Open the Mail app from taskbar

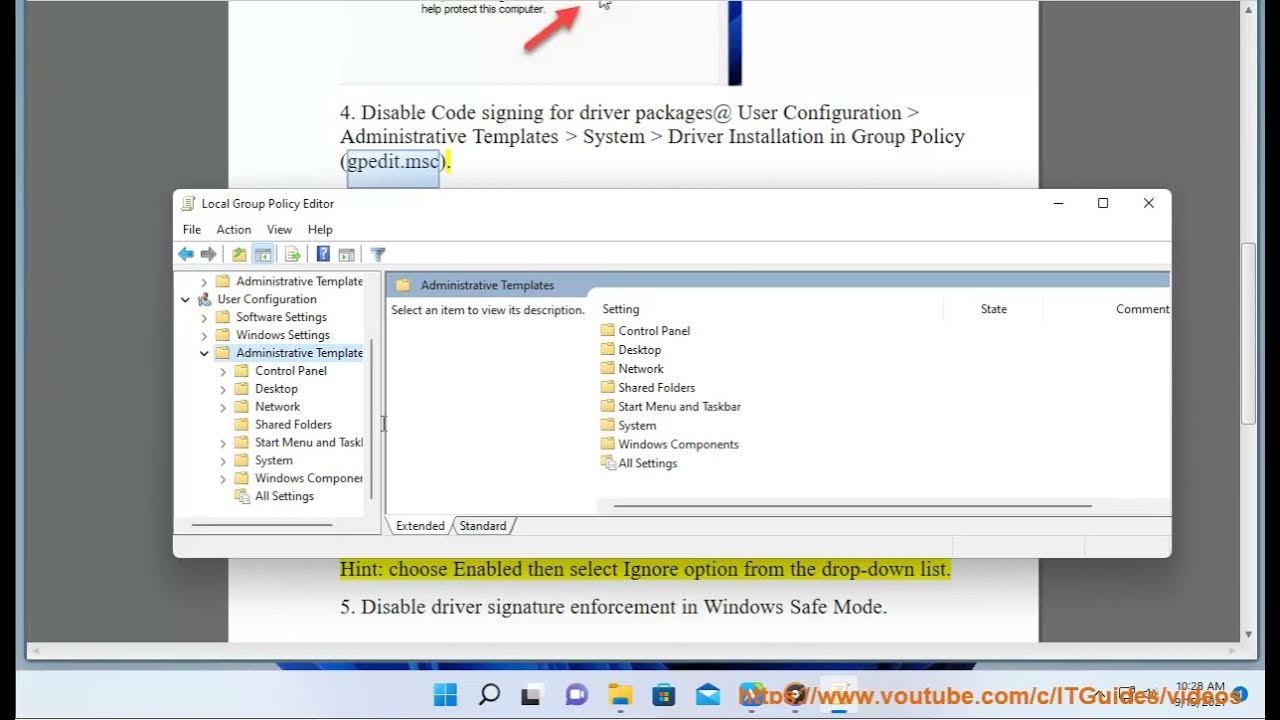coord(708,694)
